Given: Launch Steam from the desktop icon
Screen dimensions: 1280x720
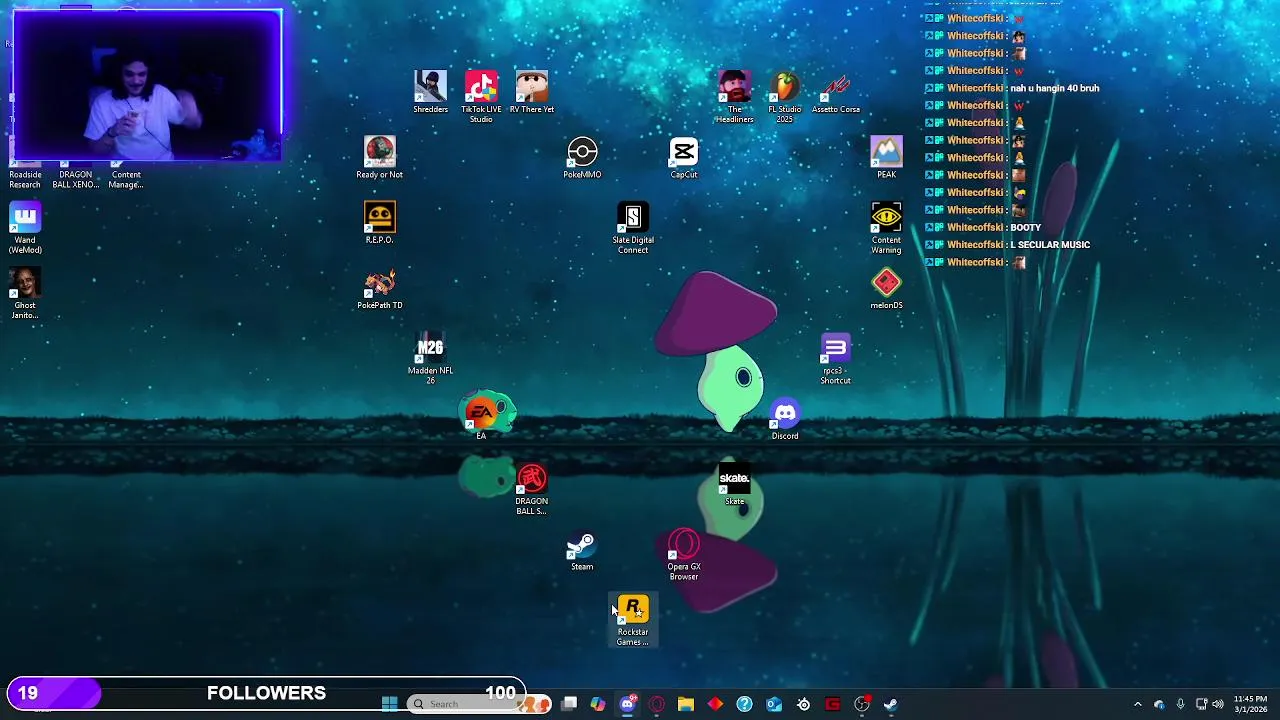Looking at the screenshot, I should [x=582, y=550].
